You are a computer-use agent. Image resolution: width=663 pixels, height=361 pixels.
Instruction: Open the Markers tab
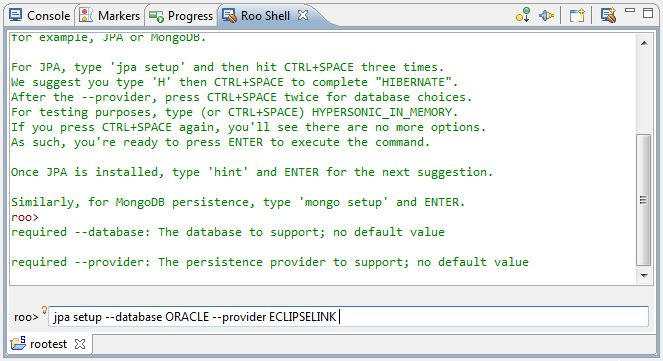[x=110, y=16]
